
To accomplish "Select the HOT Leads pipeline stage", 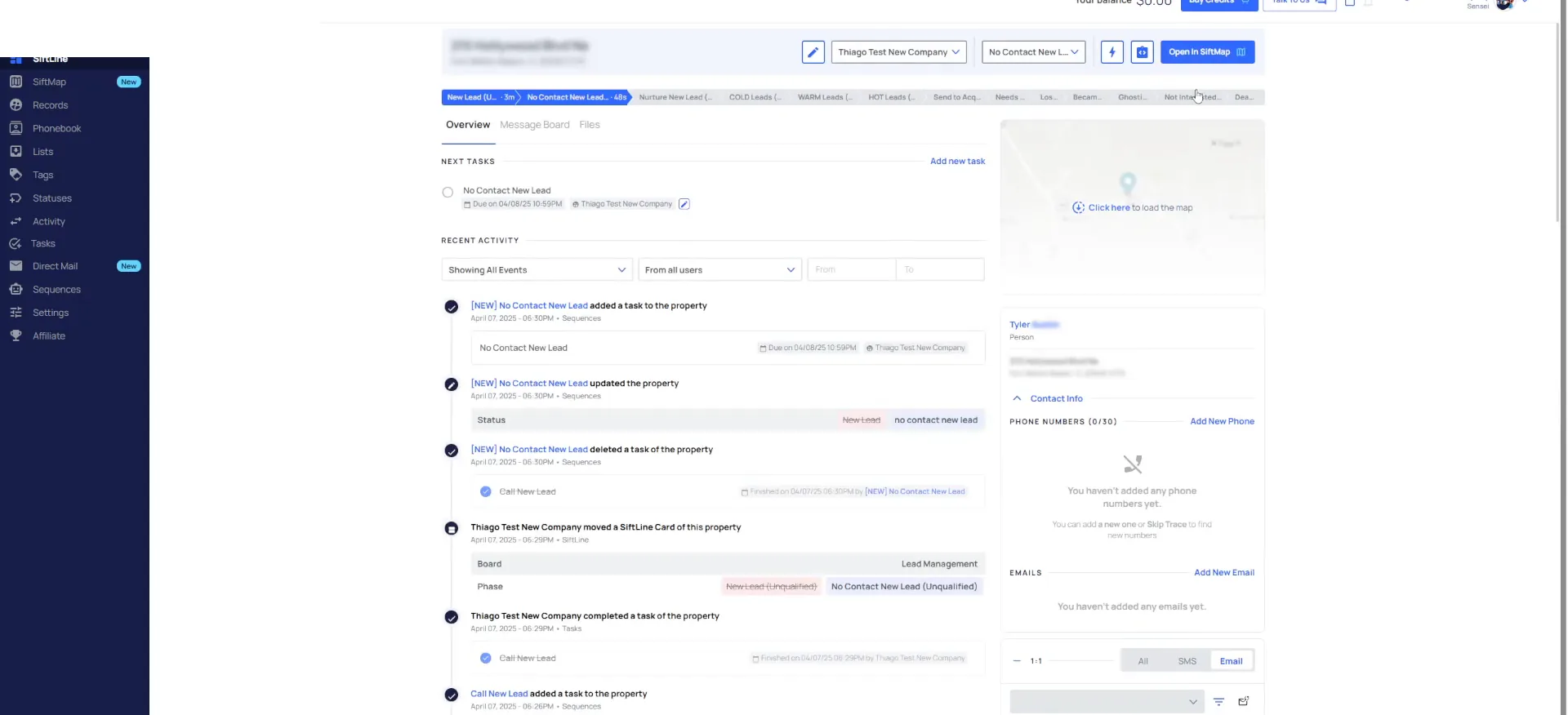I will pos(892,97).
